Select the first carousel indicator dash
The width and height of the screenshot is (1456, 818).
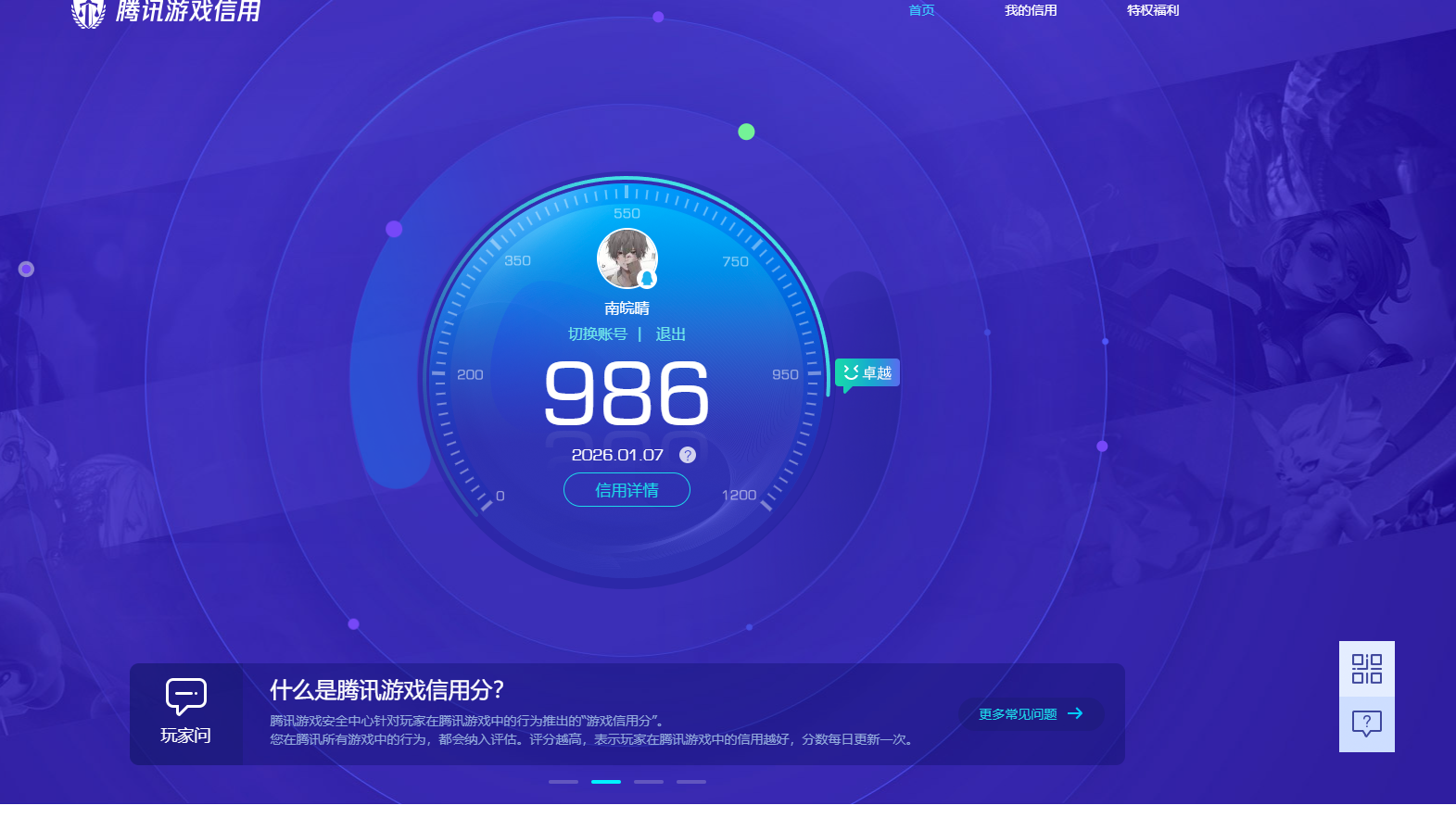(563, 782)
